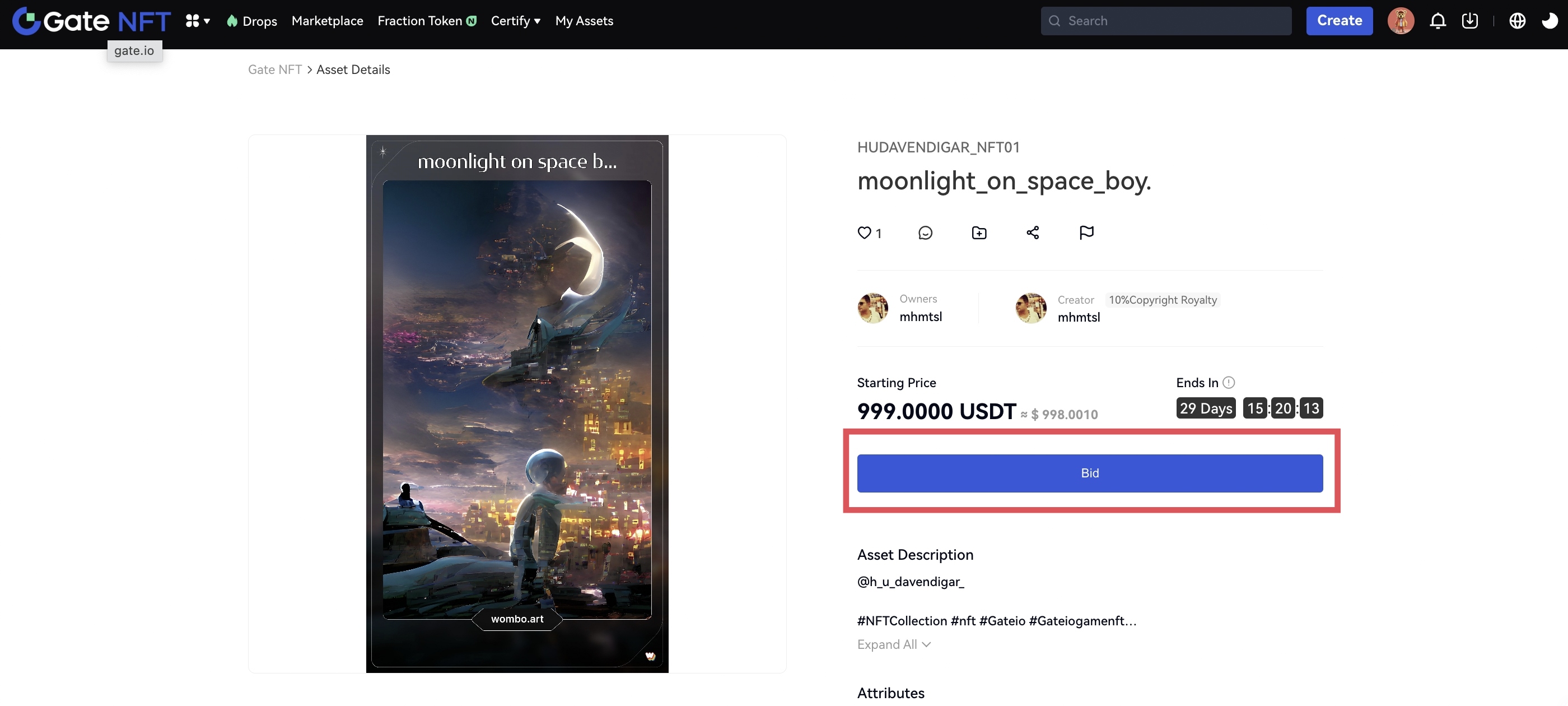Open the apps grid dropdown
This screenshot has width=1568, height=706.
(197, 21)
